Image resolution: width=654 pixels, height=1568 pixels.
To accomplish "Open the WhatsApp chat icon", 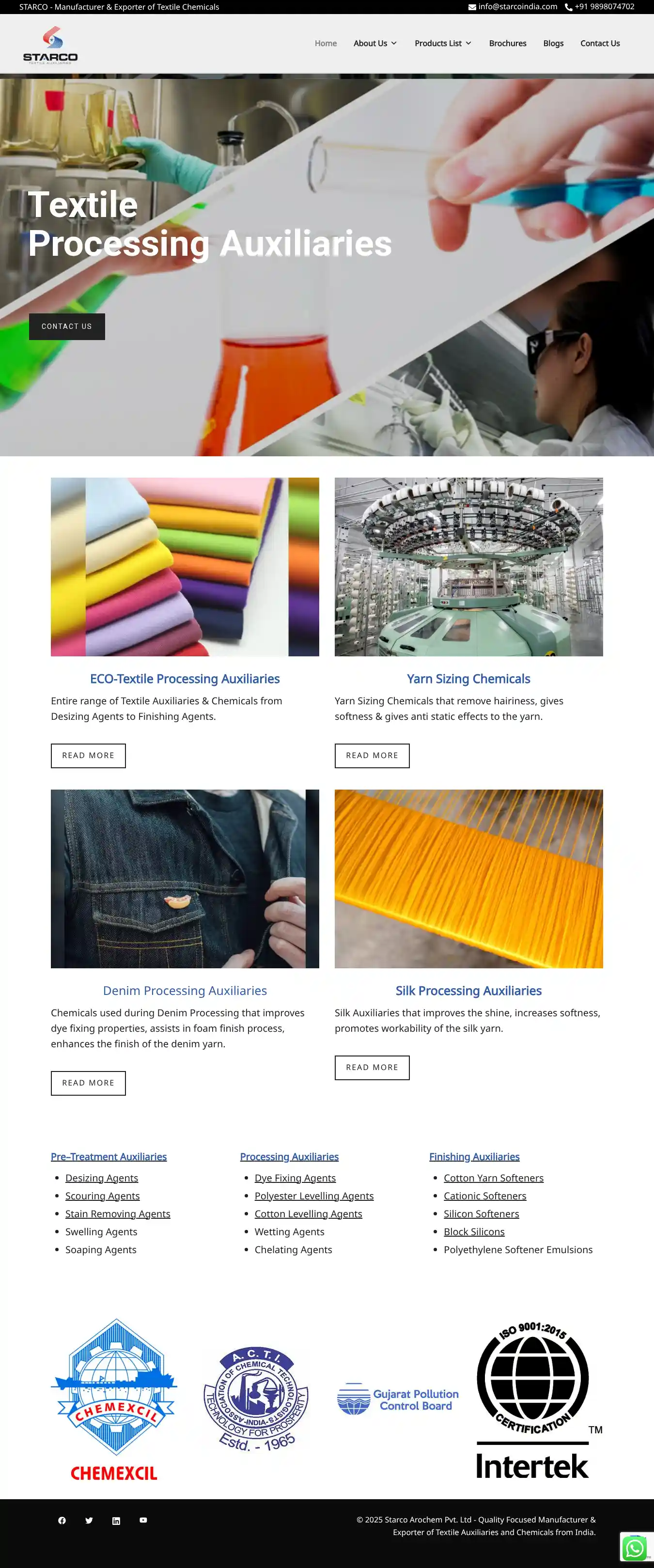I will (x=635, y=1548).
